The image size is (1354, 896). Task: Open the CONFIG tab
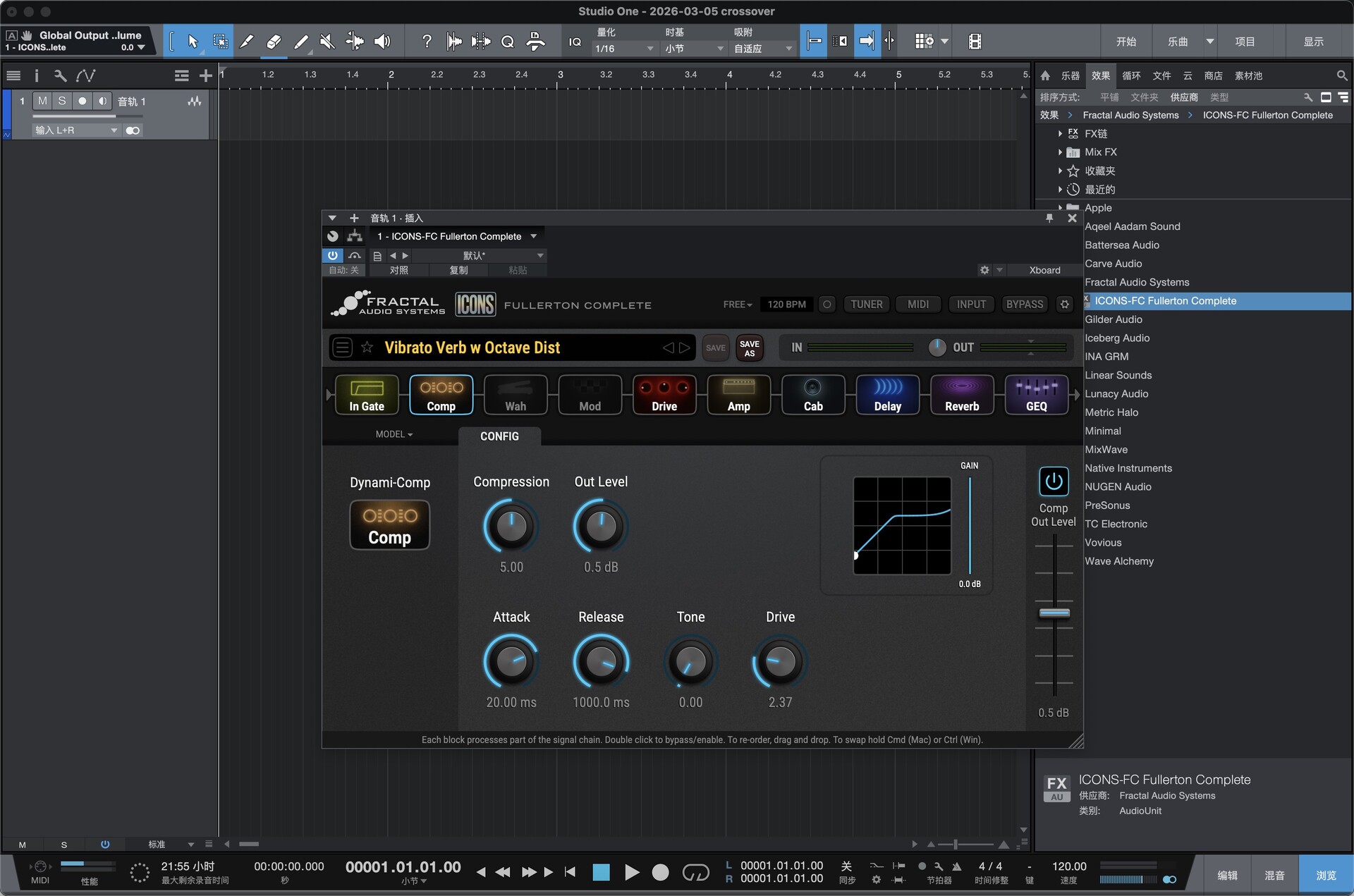coord(499,436)
